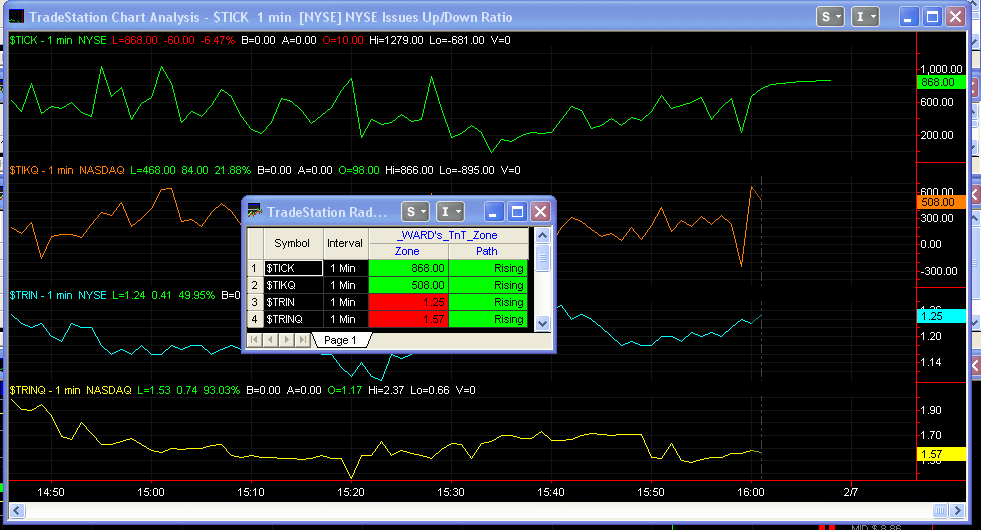Click the 1 Min interval cell for $TICK

(345, 268)
